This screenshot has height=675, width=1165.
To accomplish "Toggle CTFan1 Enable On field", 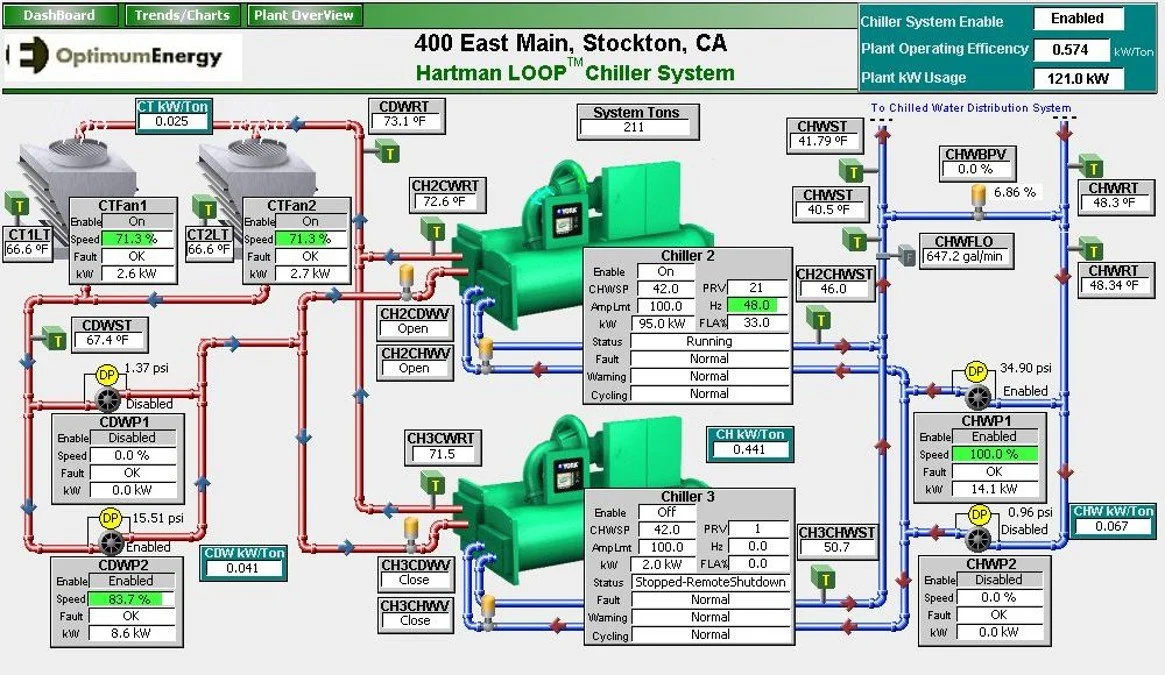I will pyautogui.click(x=137, y=222).
